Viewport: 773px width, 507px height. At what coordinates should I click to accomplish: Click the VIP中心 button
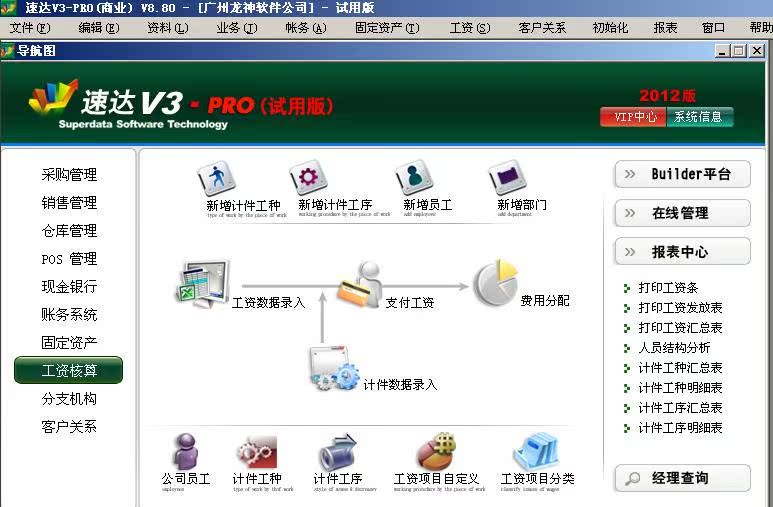coord(634,117)
